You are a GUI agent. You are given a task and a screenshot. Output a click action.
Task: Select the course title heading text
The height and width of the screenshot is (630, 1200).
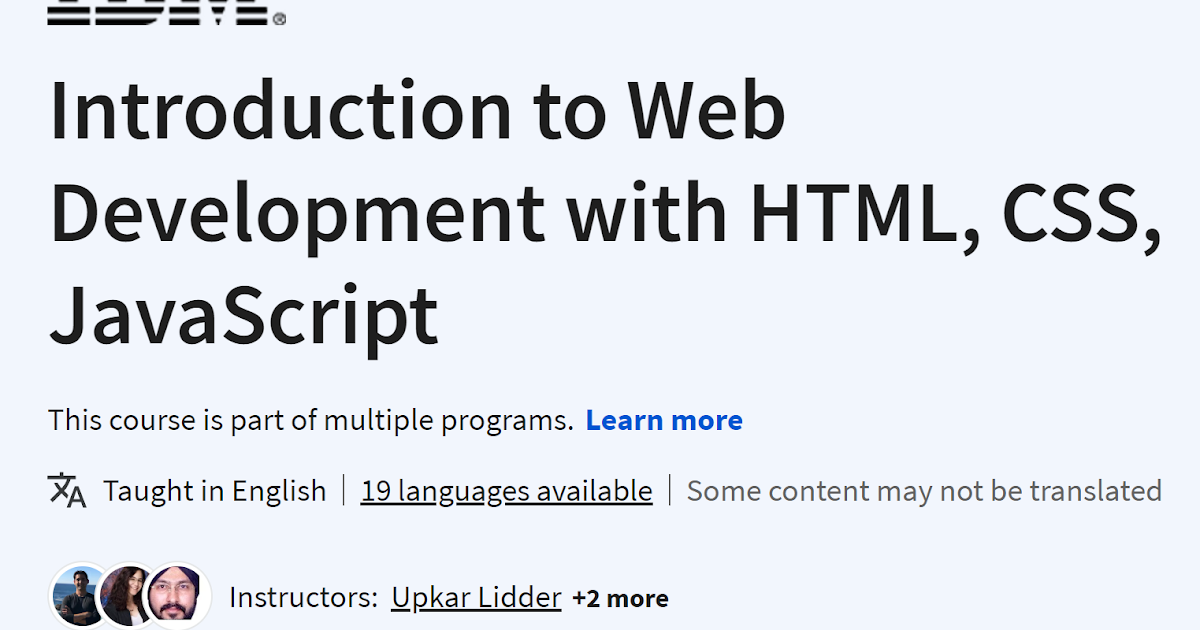600,210
